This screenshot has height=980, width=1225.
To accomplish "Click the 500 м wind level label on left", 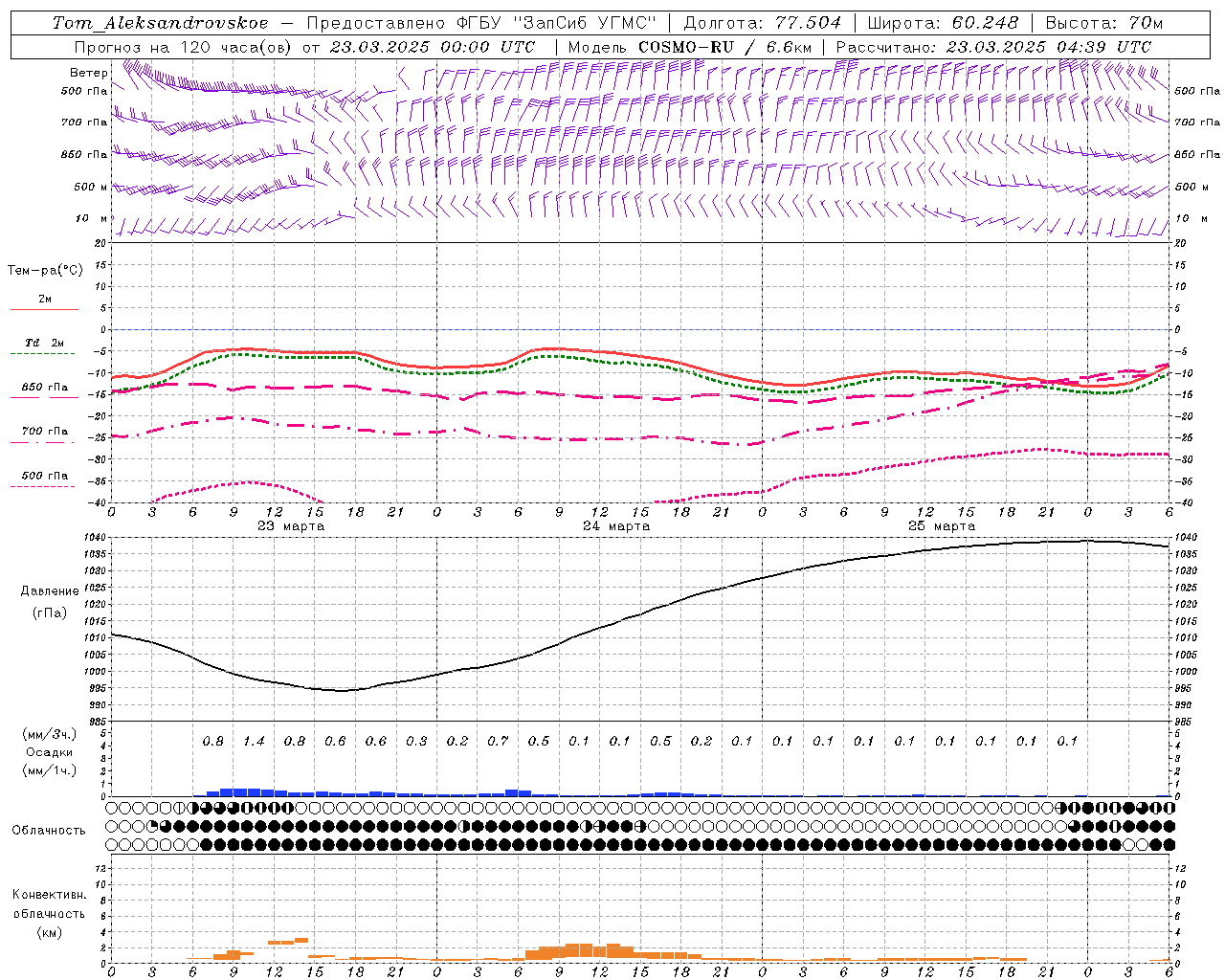I will (91, 188).
